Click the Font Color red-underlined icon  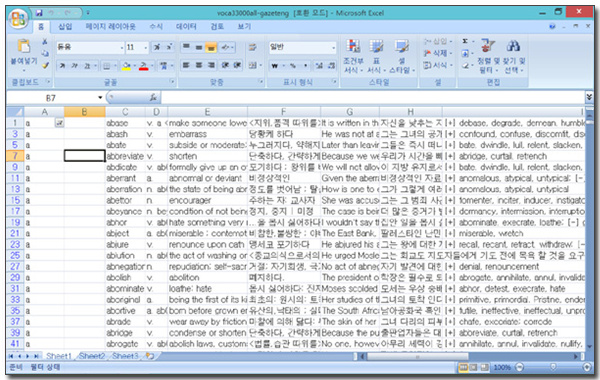pos(143,66)
